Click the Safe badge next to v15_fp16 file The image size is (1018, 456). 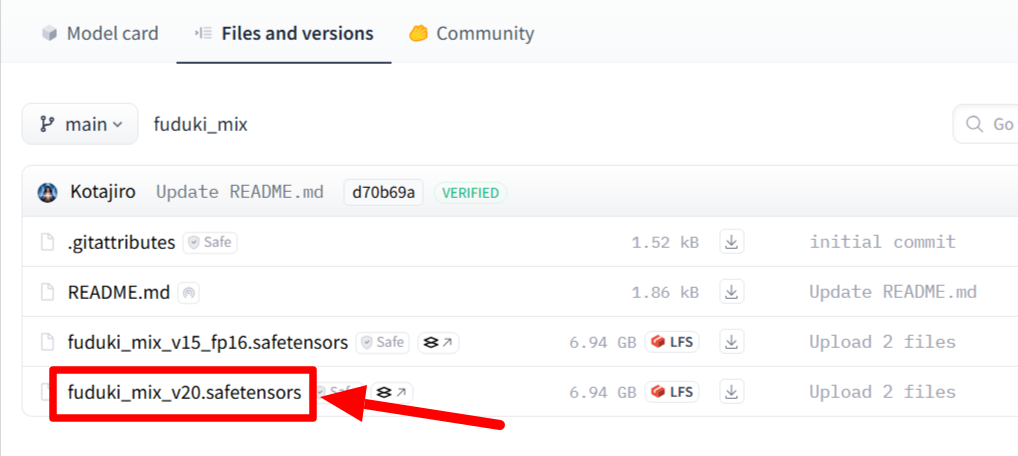(383, 342)
